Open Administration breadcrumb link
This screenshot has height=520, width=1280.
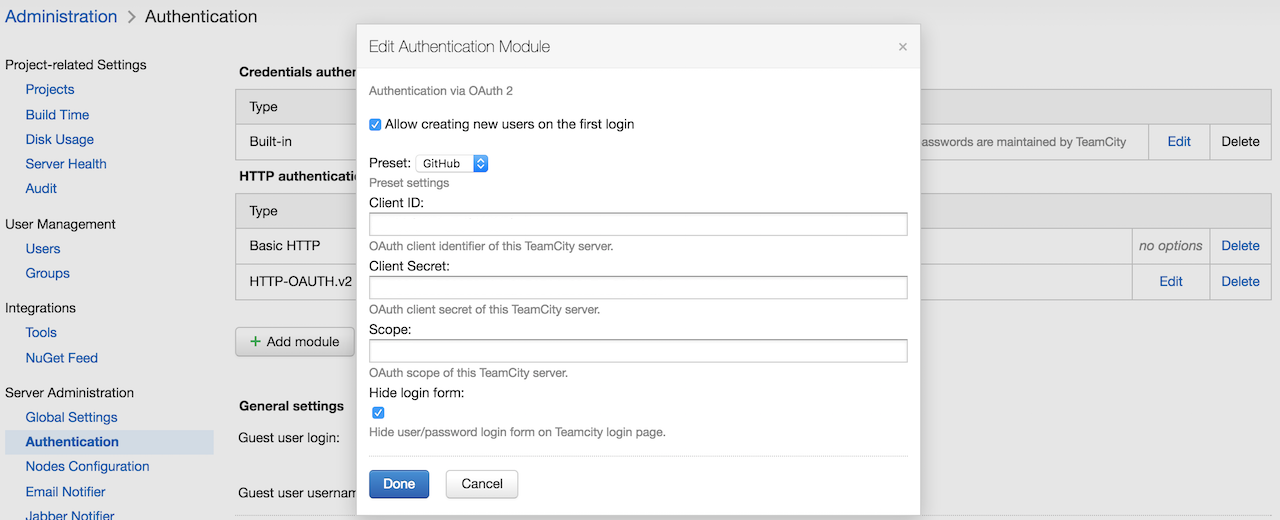click(61, 16)
